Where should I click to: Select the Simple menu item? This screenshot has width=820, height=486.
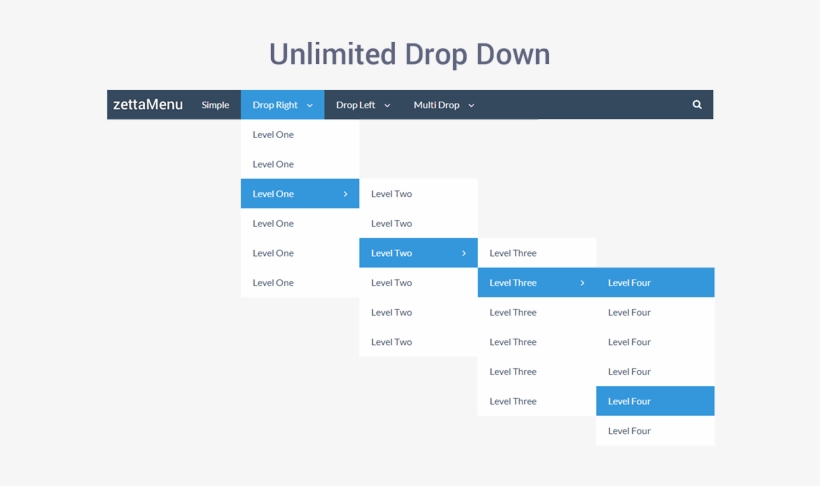215,105
